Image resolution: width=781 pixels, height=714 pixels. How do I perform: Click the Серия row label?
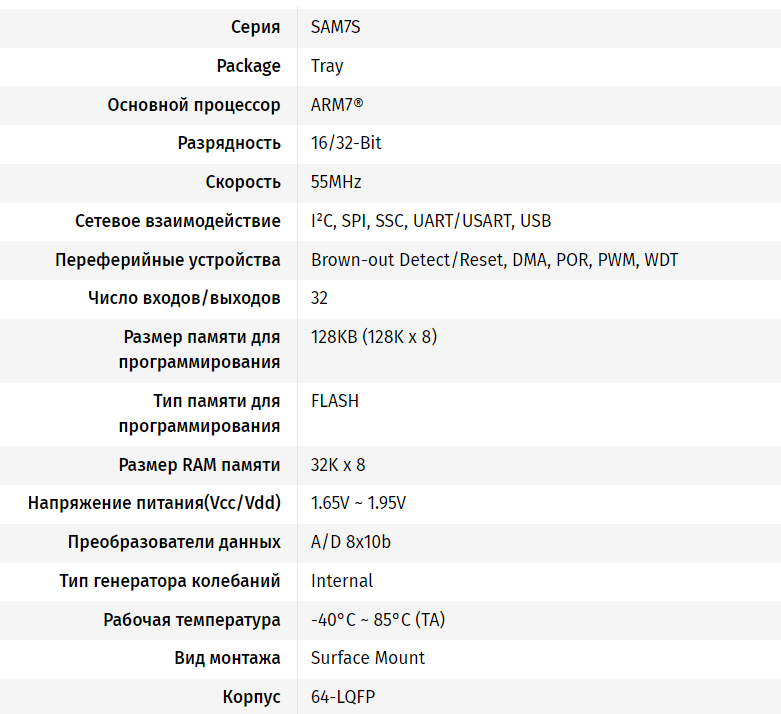[x=256, y=27]
